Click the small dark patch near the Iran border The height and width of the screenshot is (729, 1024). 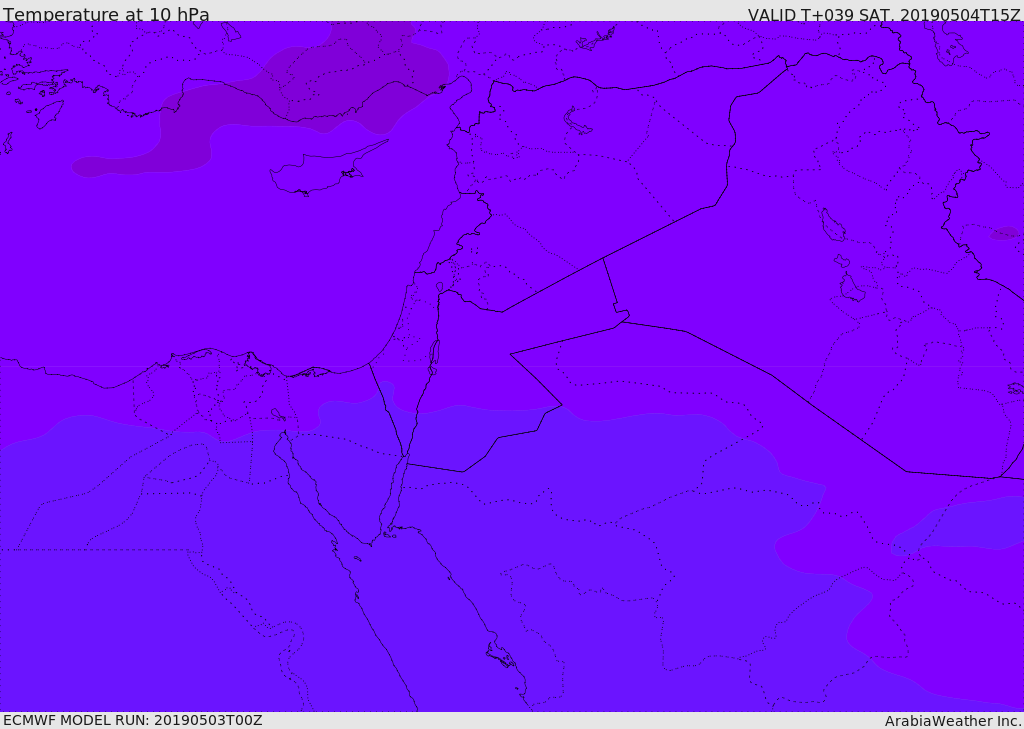coord(1004,233)
